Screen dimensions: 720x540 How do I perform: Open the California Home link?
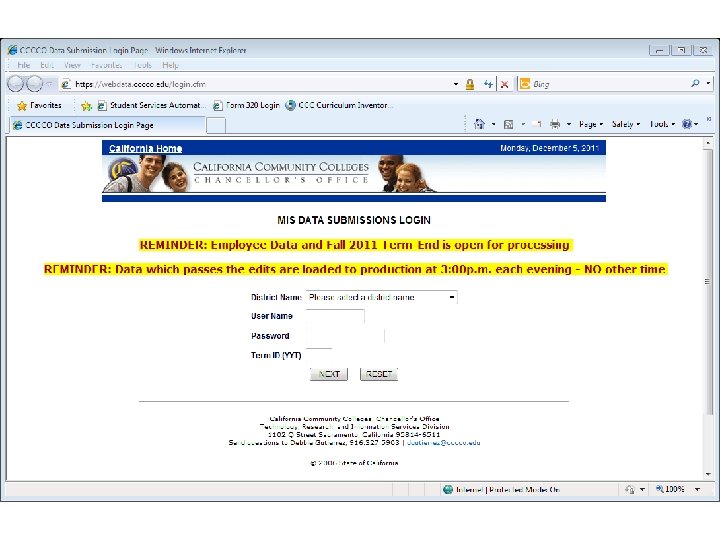pyautogui.click(x=146, y=148)
